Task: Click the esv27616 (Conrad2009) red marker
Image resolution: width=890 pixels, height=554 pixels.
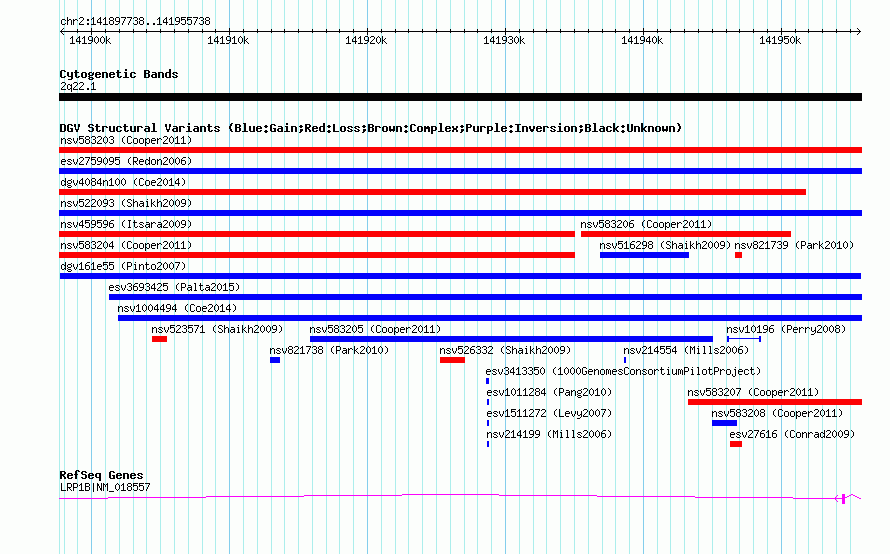Action: (x=736, y=444)
